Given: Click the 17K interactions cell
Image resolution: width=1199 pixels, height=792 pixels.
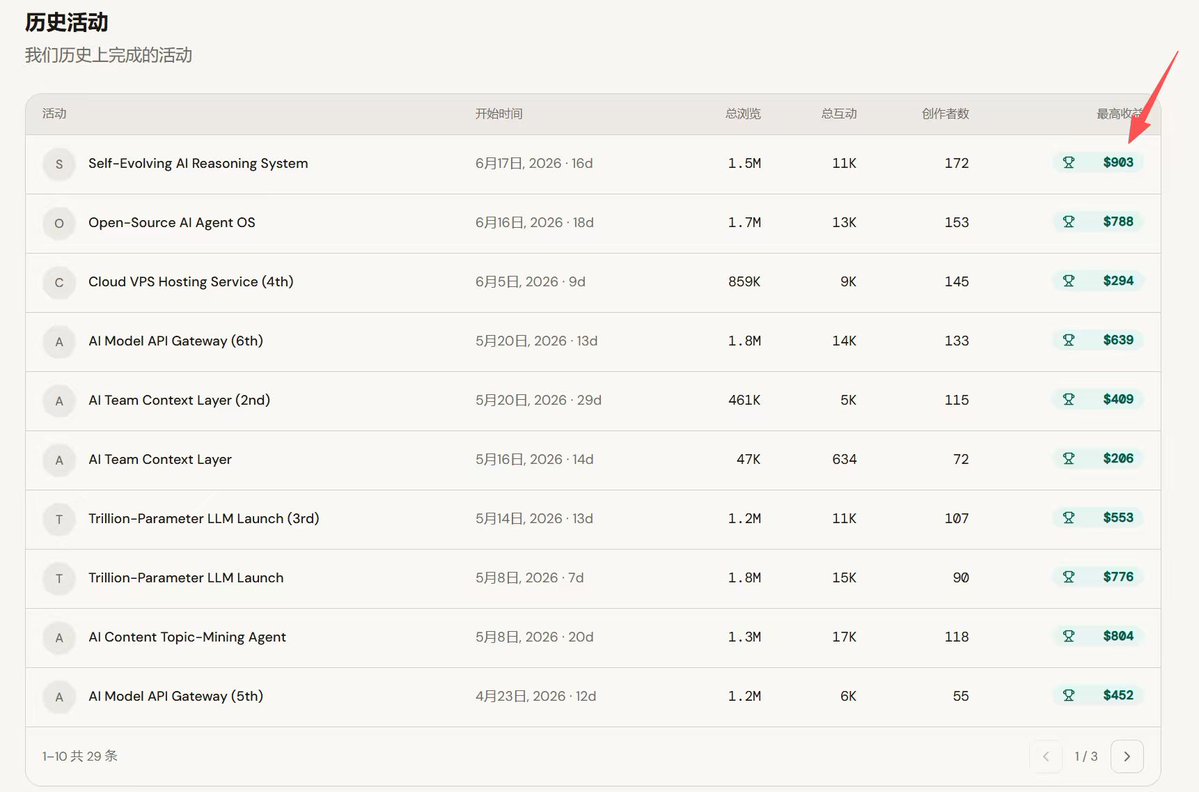Looking at the screenshot, I should coord(844,638).
